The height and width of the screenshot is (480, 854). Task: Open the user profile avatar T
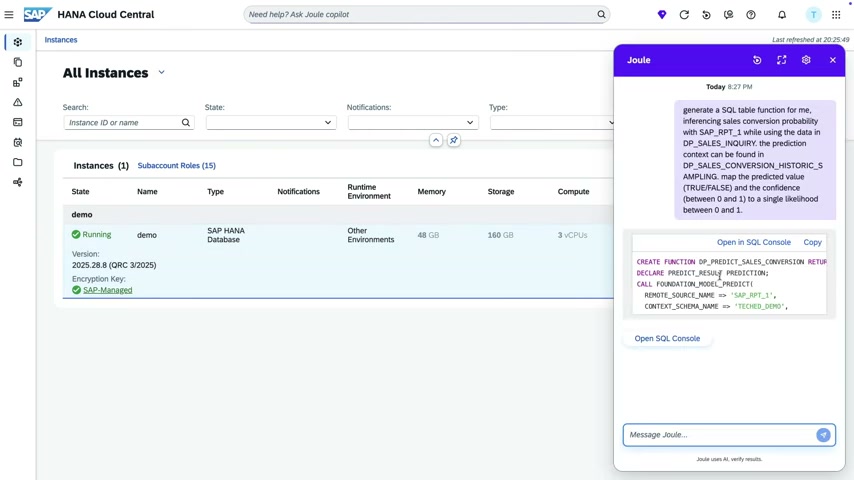point(813,15)
